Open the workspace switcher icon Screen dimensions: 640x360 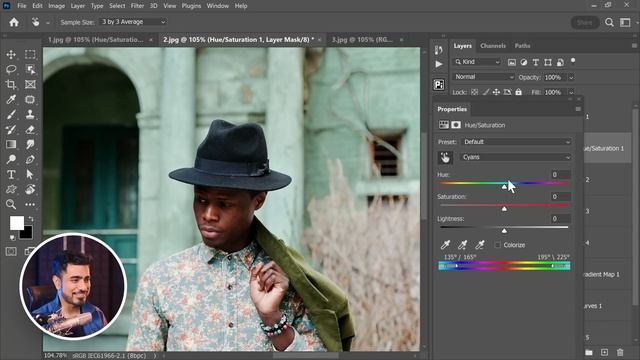(x=625, y=22)
